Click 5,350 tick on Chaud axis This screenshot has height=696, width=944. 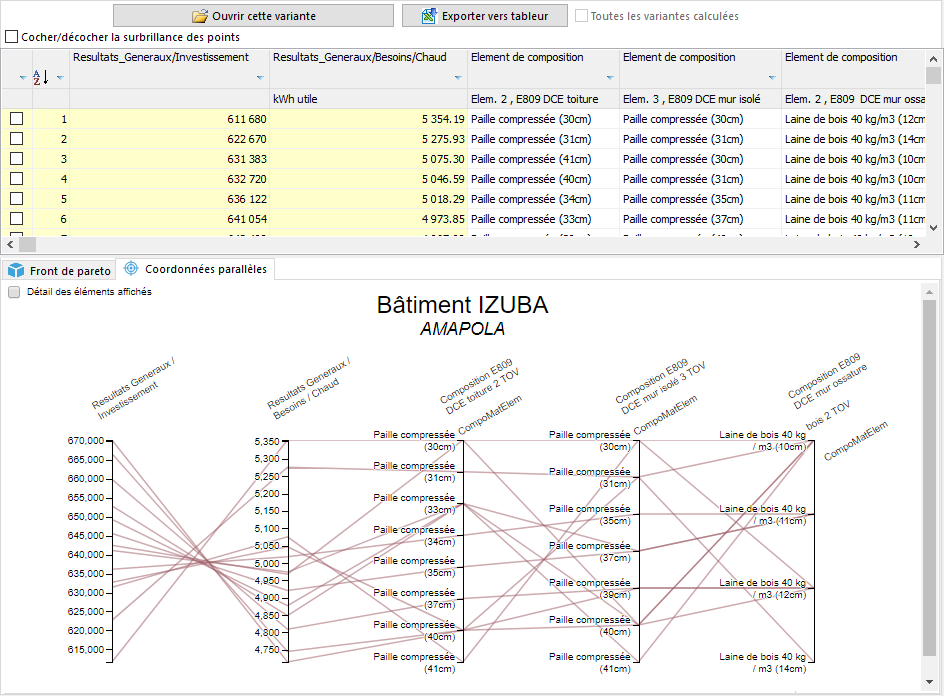tap(267, 441)
